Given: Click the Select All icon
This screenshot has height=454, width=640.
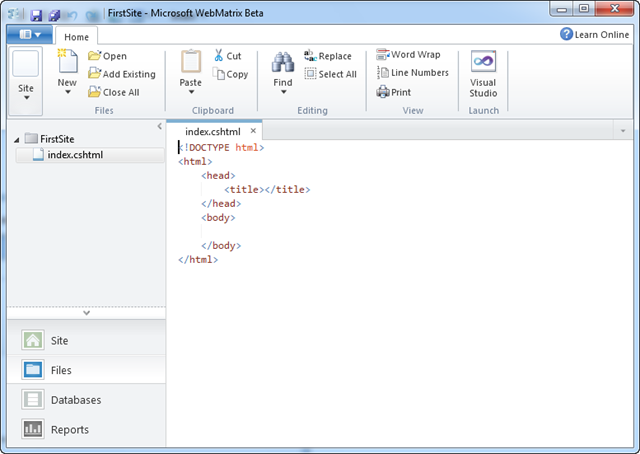Looking at the screenshot, I should pyautogui.click(x=310, y=74).
